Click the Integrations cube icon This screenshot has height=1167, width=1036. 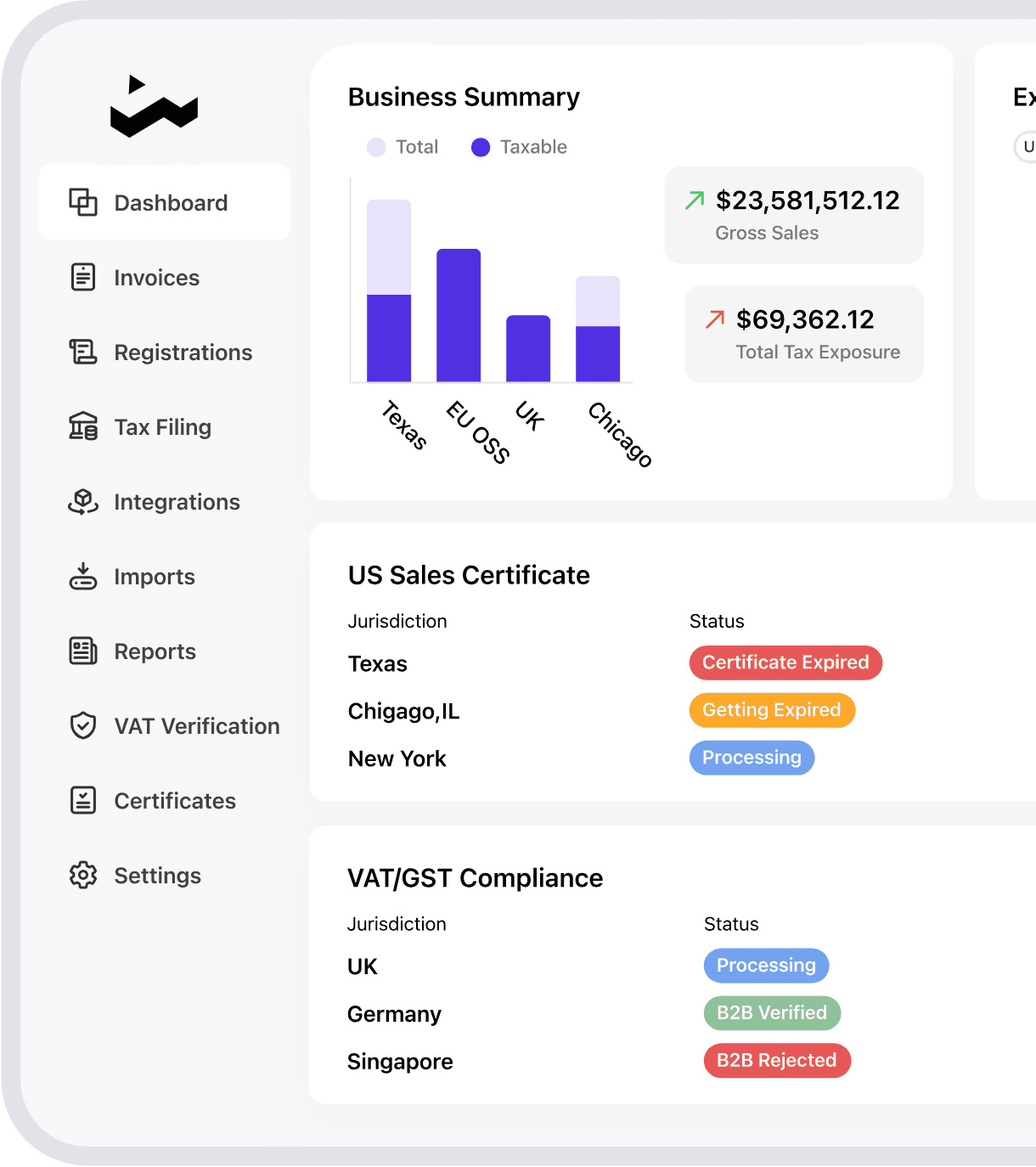click(x=83, y=501)
